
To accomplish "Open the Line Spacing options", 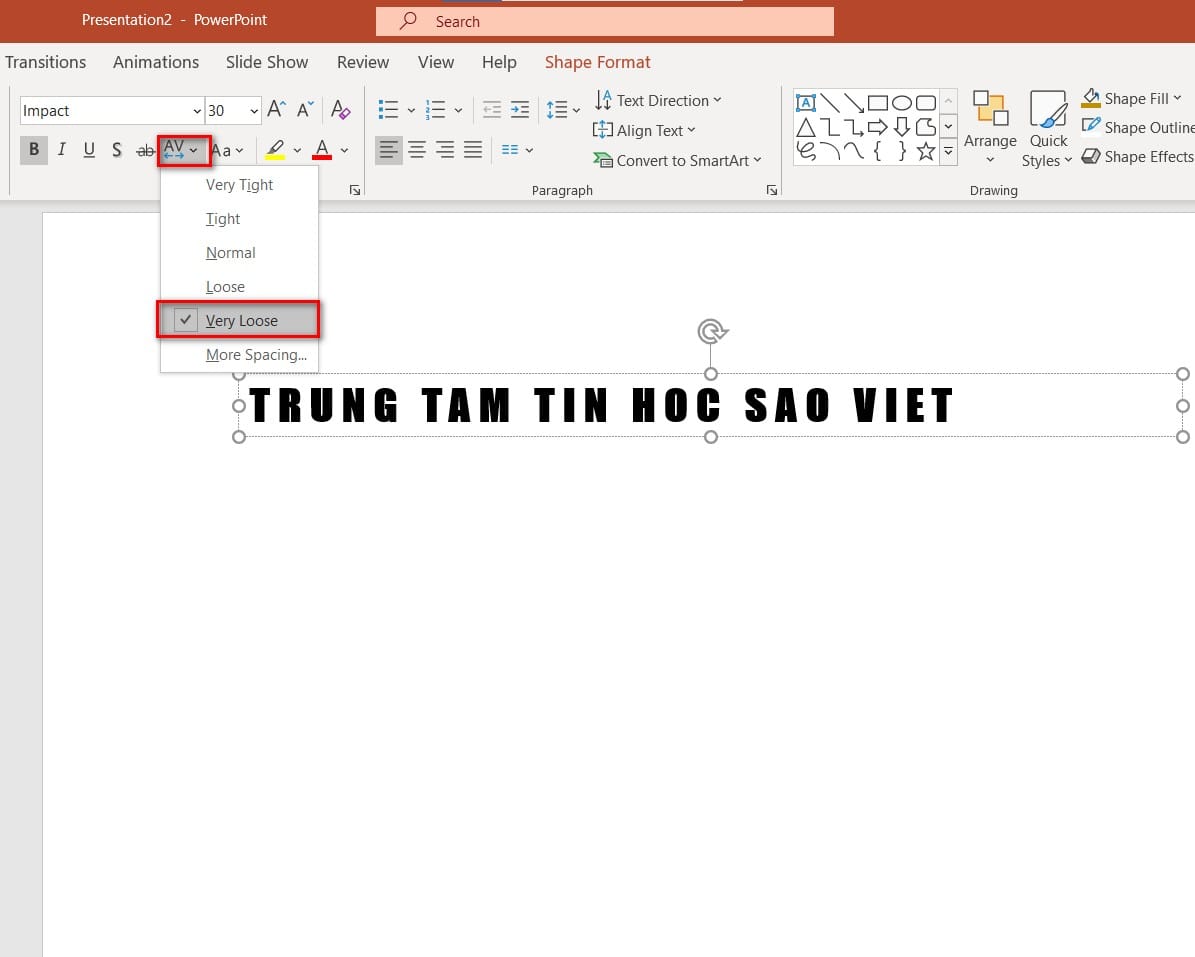I will (x=562, y=110).
